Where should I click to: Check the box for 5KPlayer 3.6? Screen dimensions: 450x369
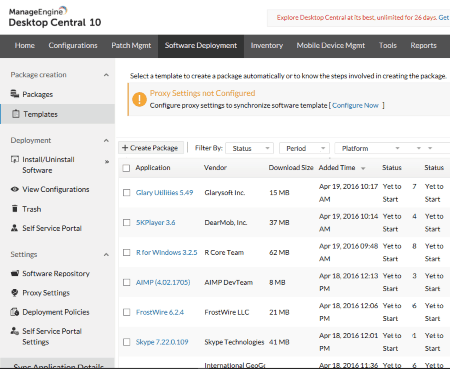[127, 222]
